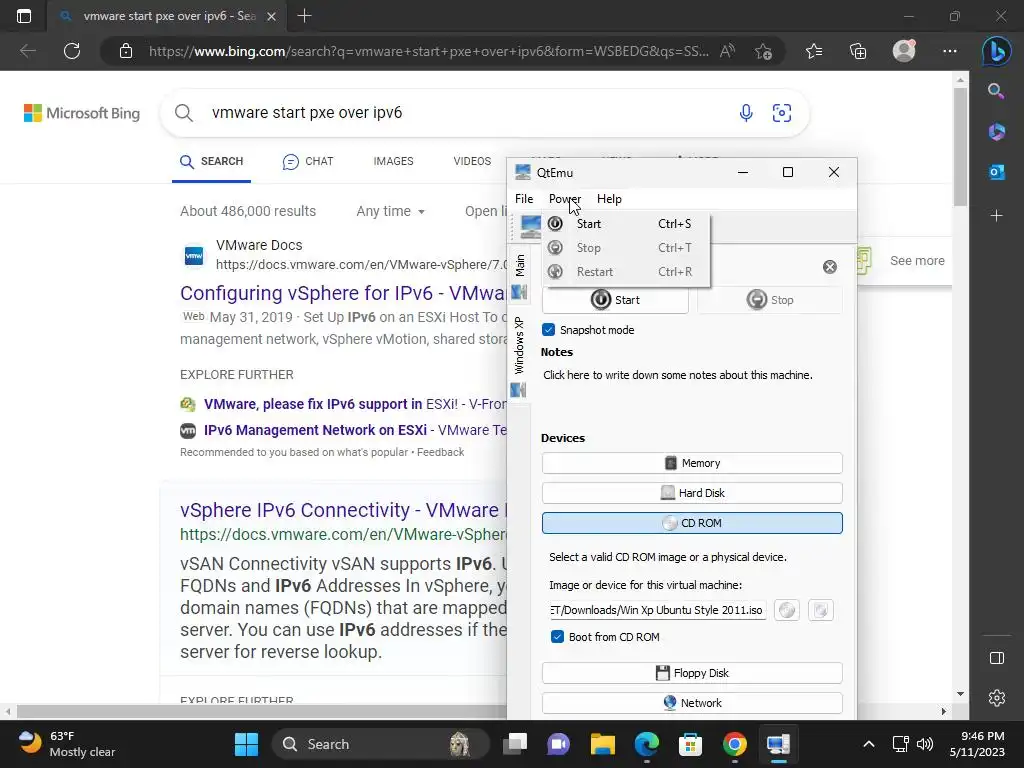
Task: Open the Outlook icon in Edge sidebar
Action: [997, 172]
